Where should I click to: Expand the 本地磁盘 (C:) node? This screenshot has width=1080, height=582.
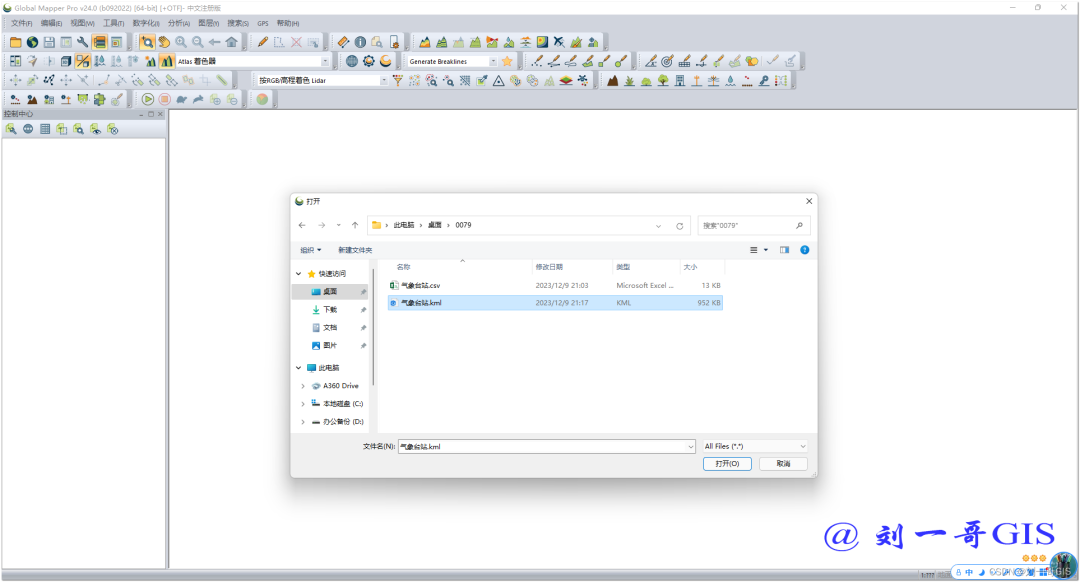pos(303,404)
